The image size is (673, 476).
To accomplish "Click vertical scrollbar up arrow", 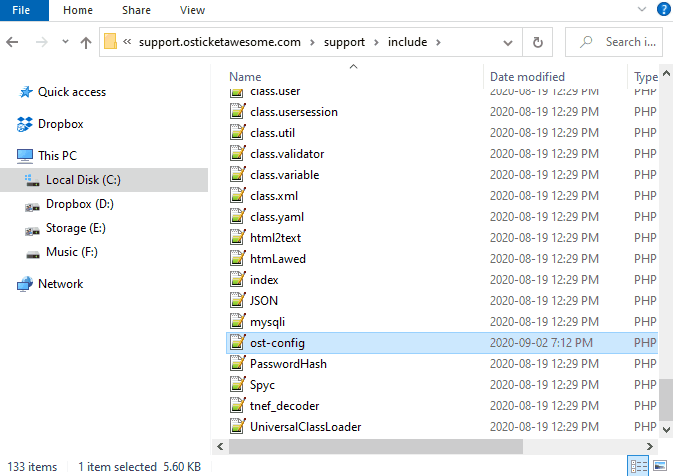I will (666, 73).
